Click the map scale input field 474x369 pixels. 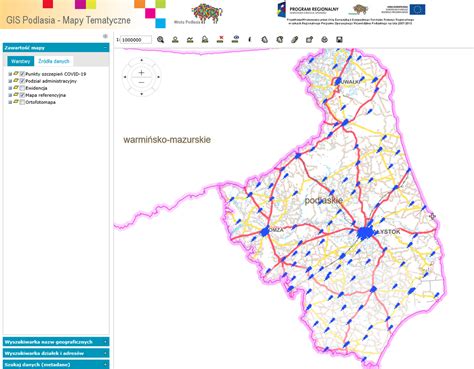click(x=136, y=40)
